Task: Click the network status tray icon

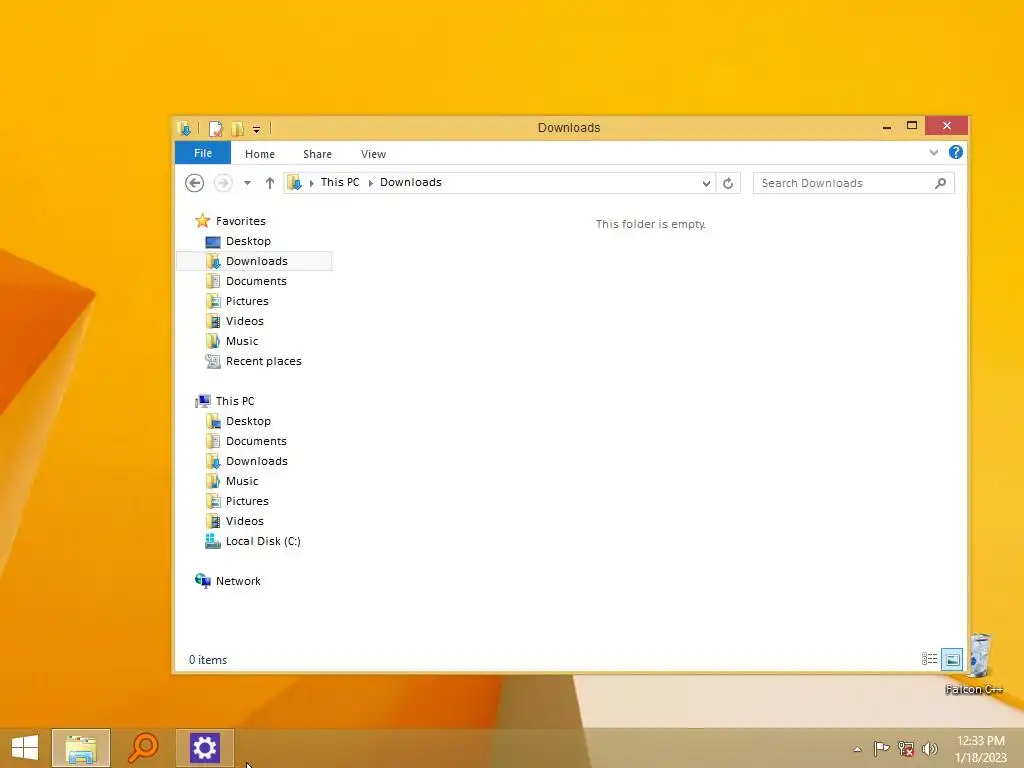Action: click(906, 748)
